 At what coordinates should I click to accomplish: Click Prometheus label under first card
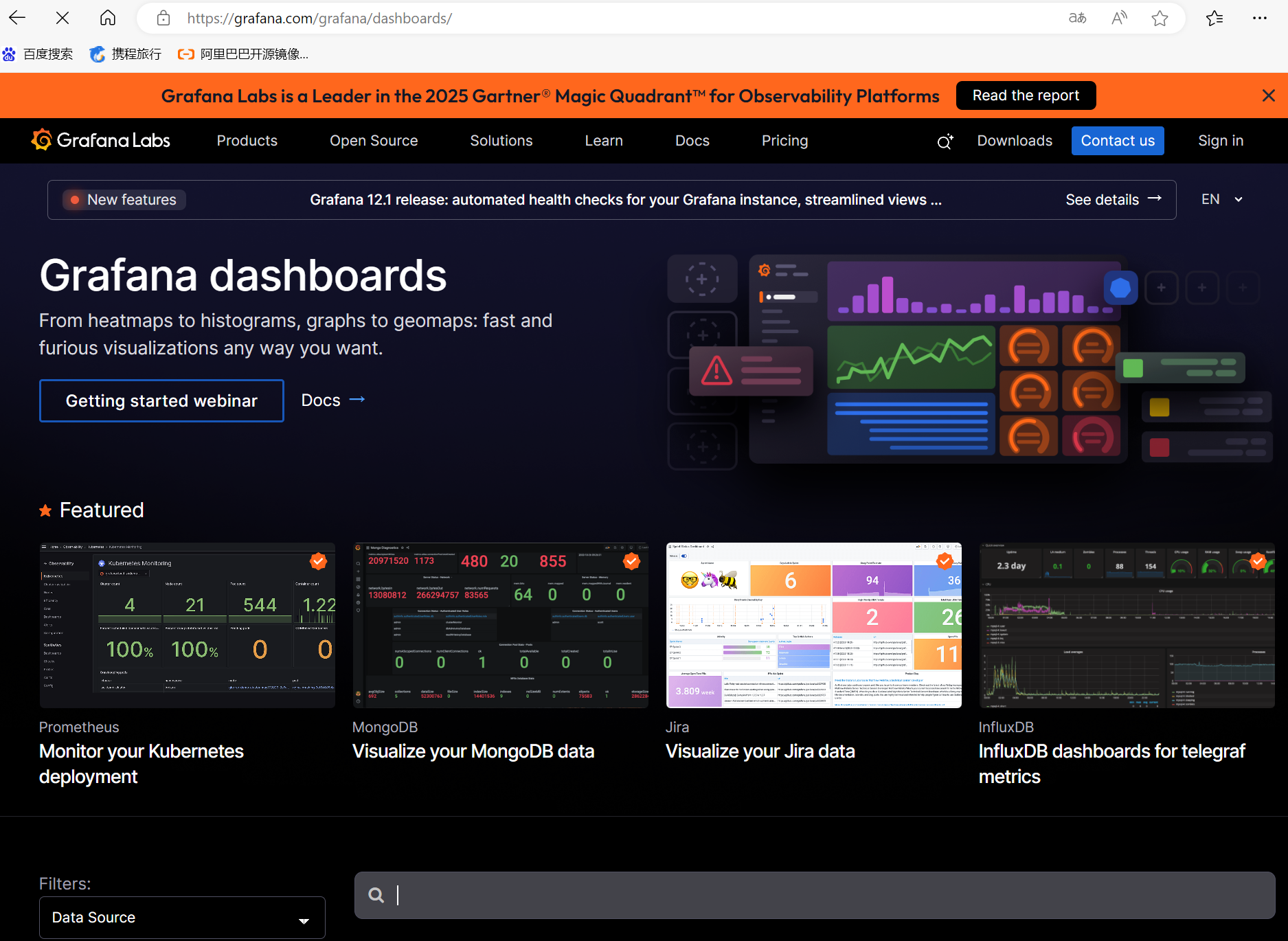(x=79, y=727)
